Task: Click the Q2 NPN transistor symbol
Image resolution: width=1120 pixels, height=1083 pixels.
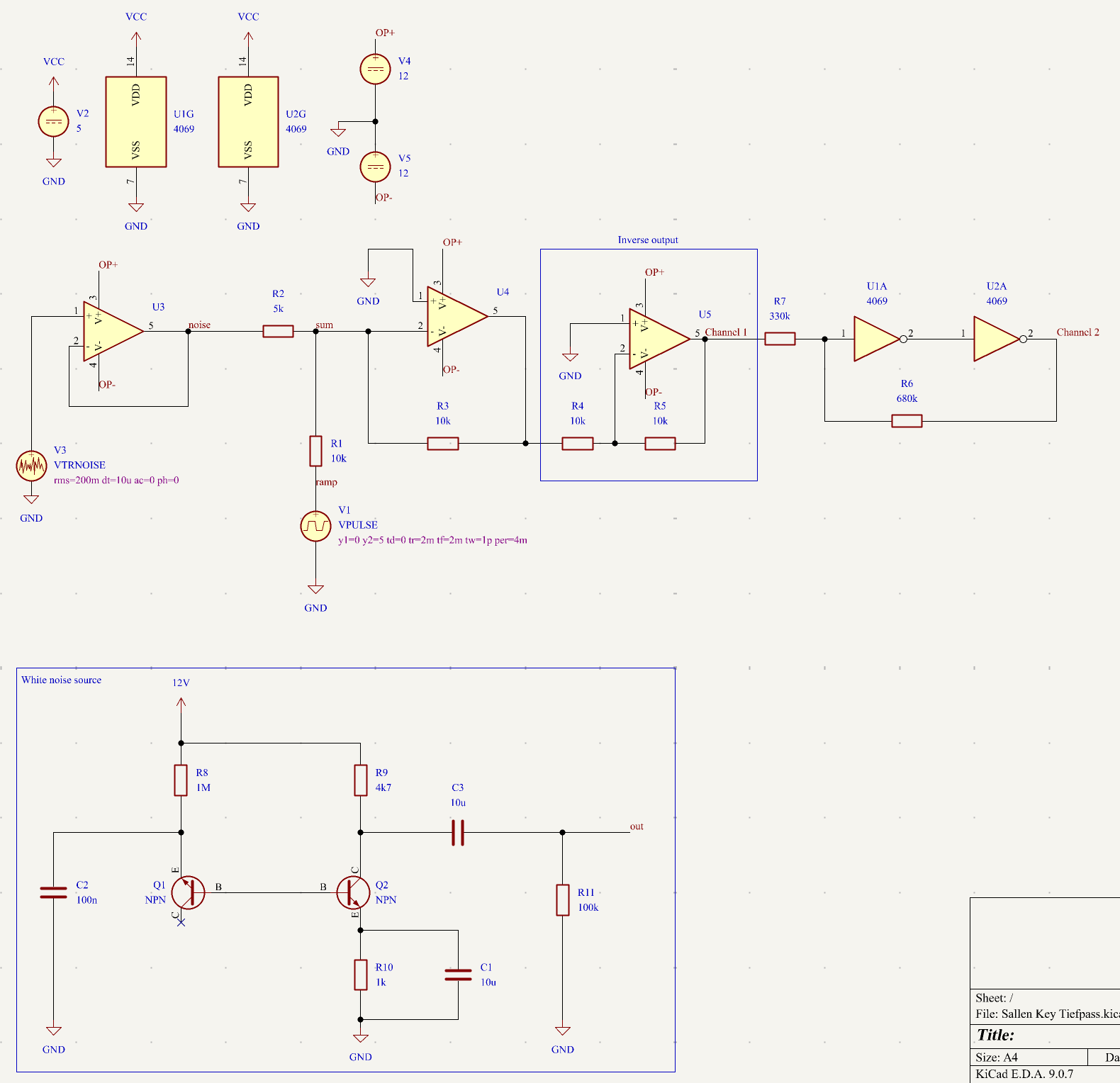Action: click(353, 892)
